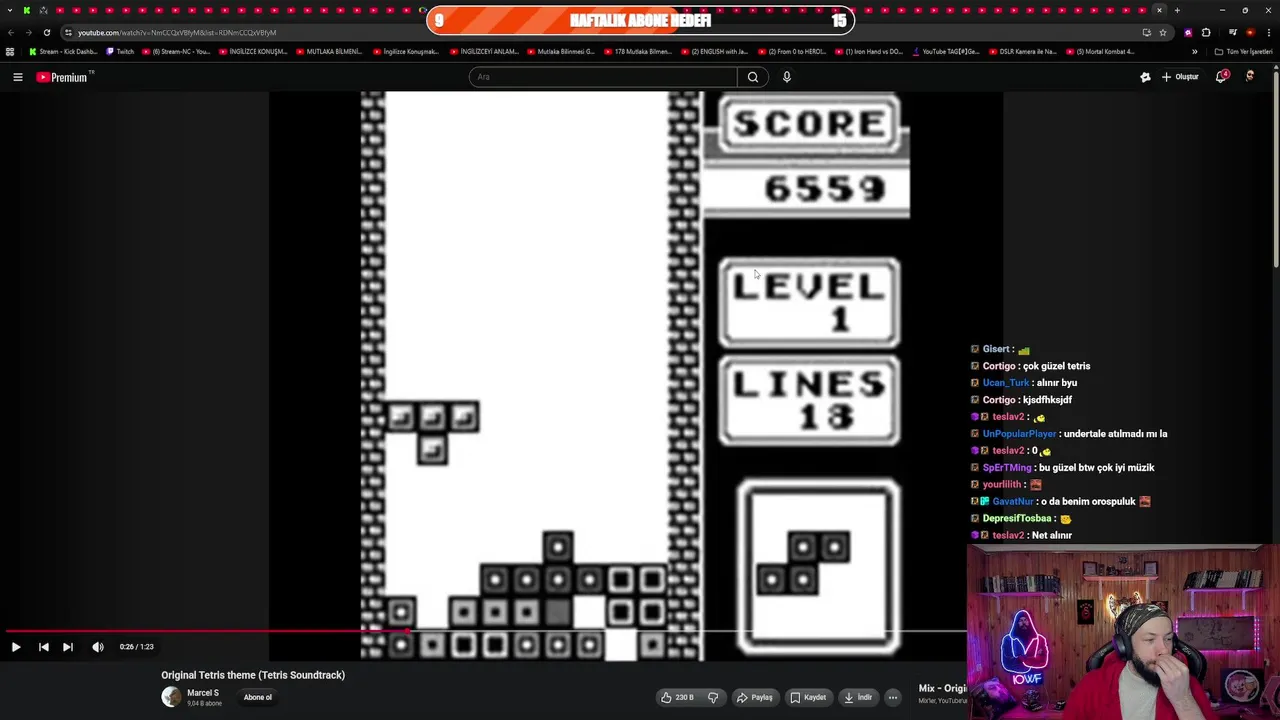Download the video via İndir

(858, 697)
